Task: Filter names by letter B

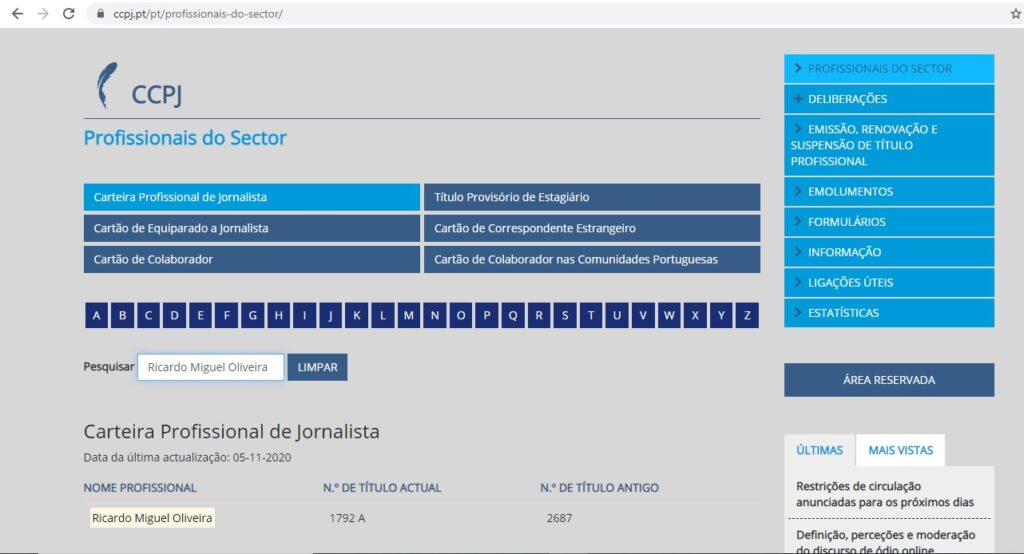Action: pyautogui.click(x=122, y=316)
